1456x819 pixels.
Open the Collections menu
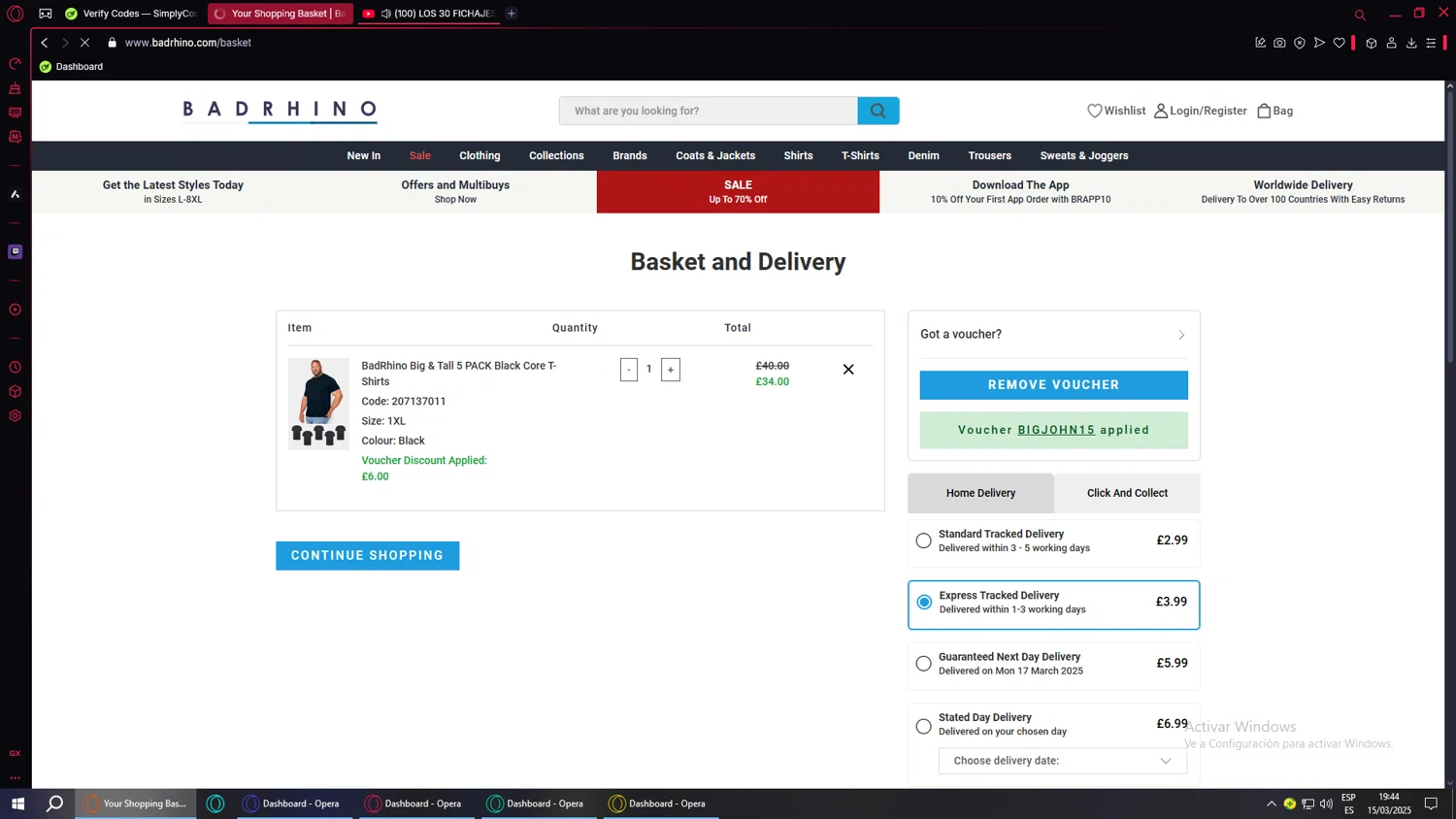(556, 156)
